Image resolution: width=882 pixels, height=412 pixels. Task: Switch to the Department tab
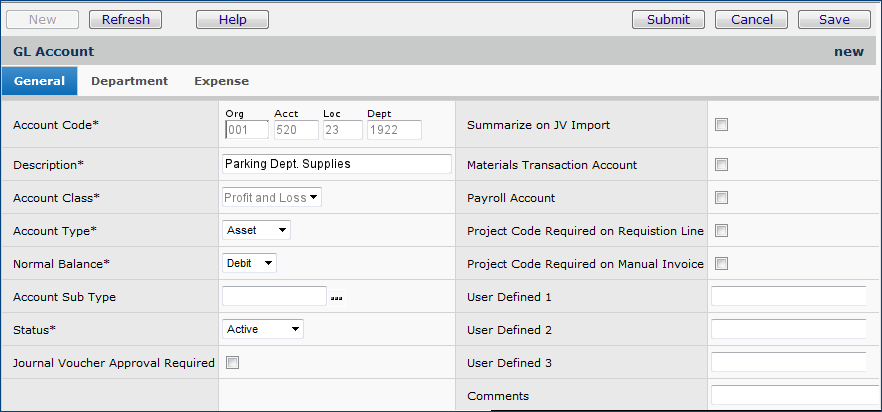pyautogui.click(x=129, y=81)
